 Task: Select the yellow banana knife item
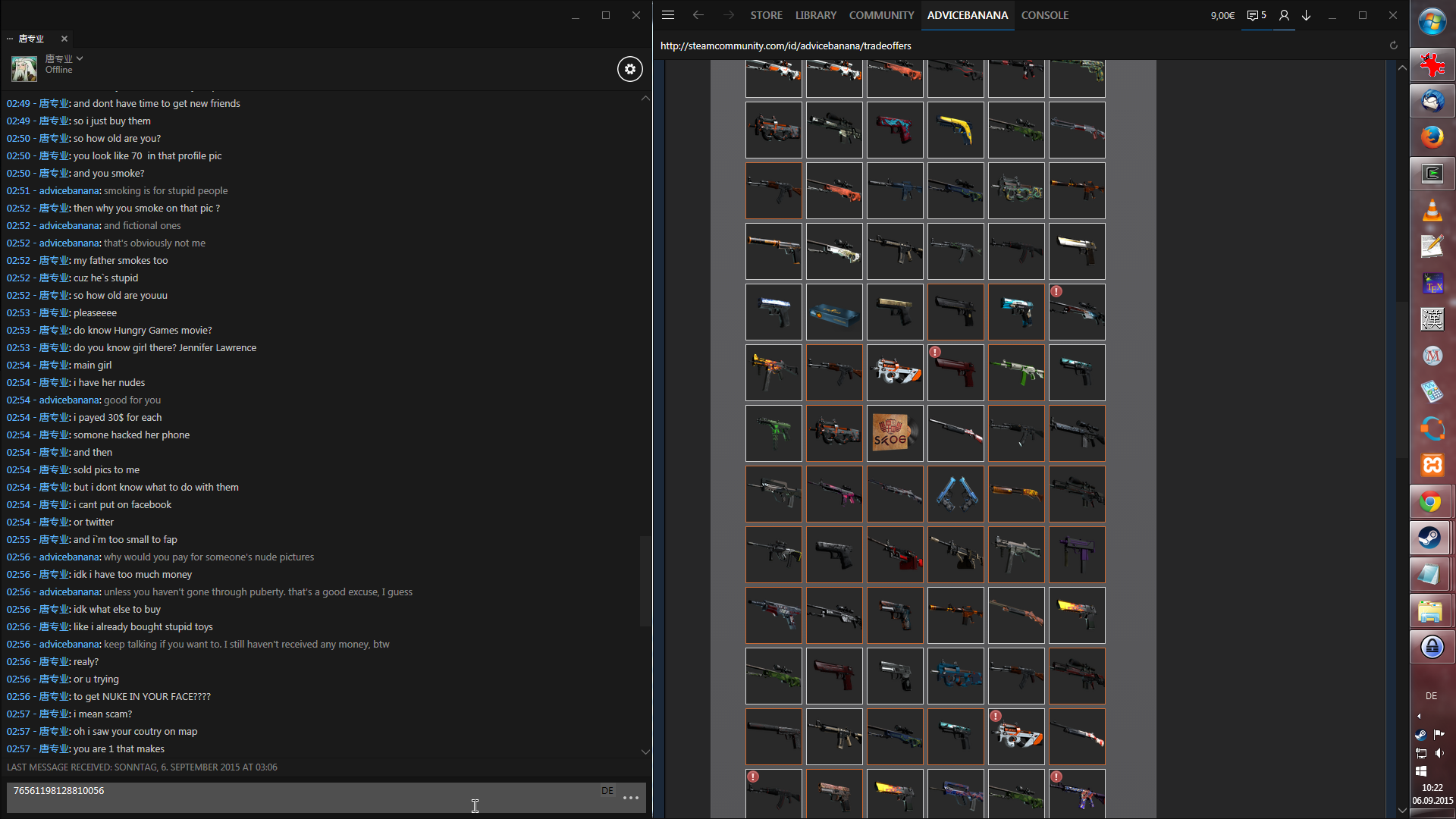point(955,130)
